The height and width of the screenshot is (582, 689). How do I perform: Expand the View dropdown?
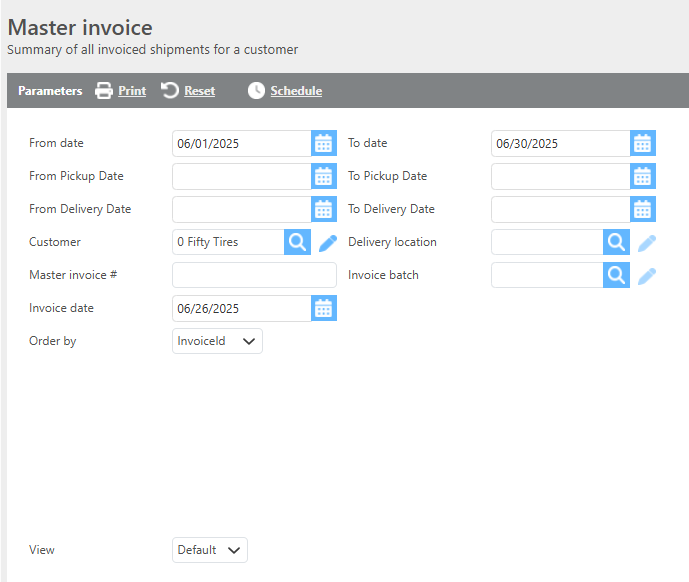[x=210, y=550]
